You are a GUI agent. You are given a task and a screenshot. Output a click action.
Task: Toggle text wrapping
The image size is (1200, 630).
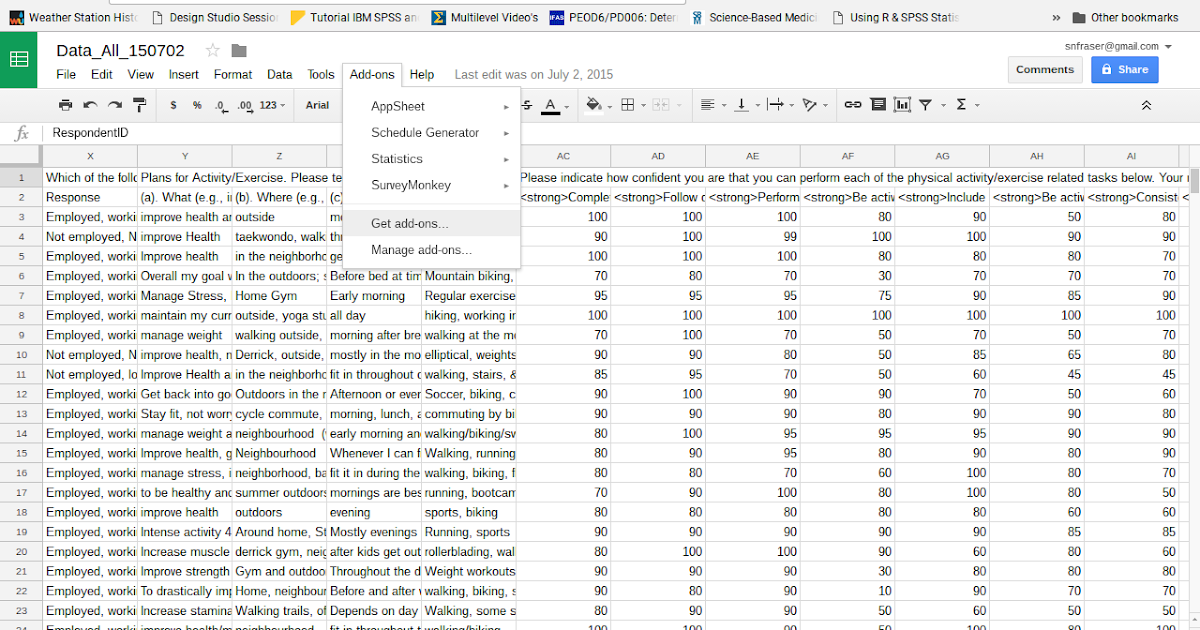click(775, 104)
